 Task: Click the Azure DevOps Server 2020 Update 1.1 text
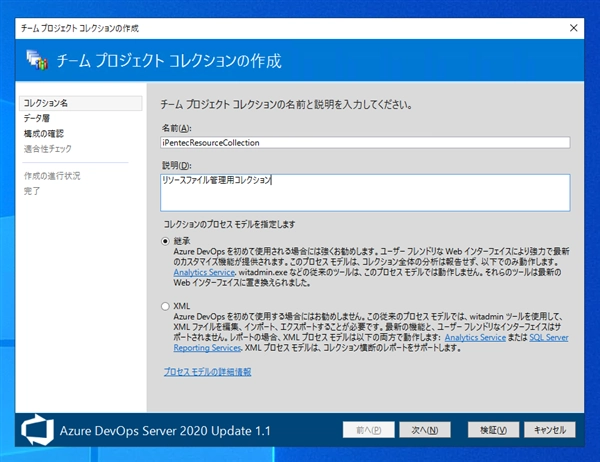tap(165, 431)
